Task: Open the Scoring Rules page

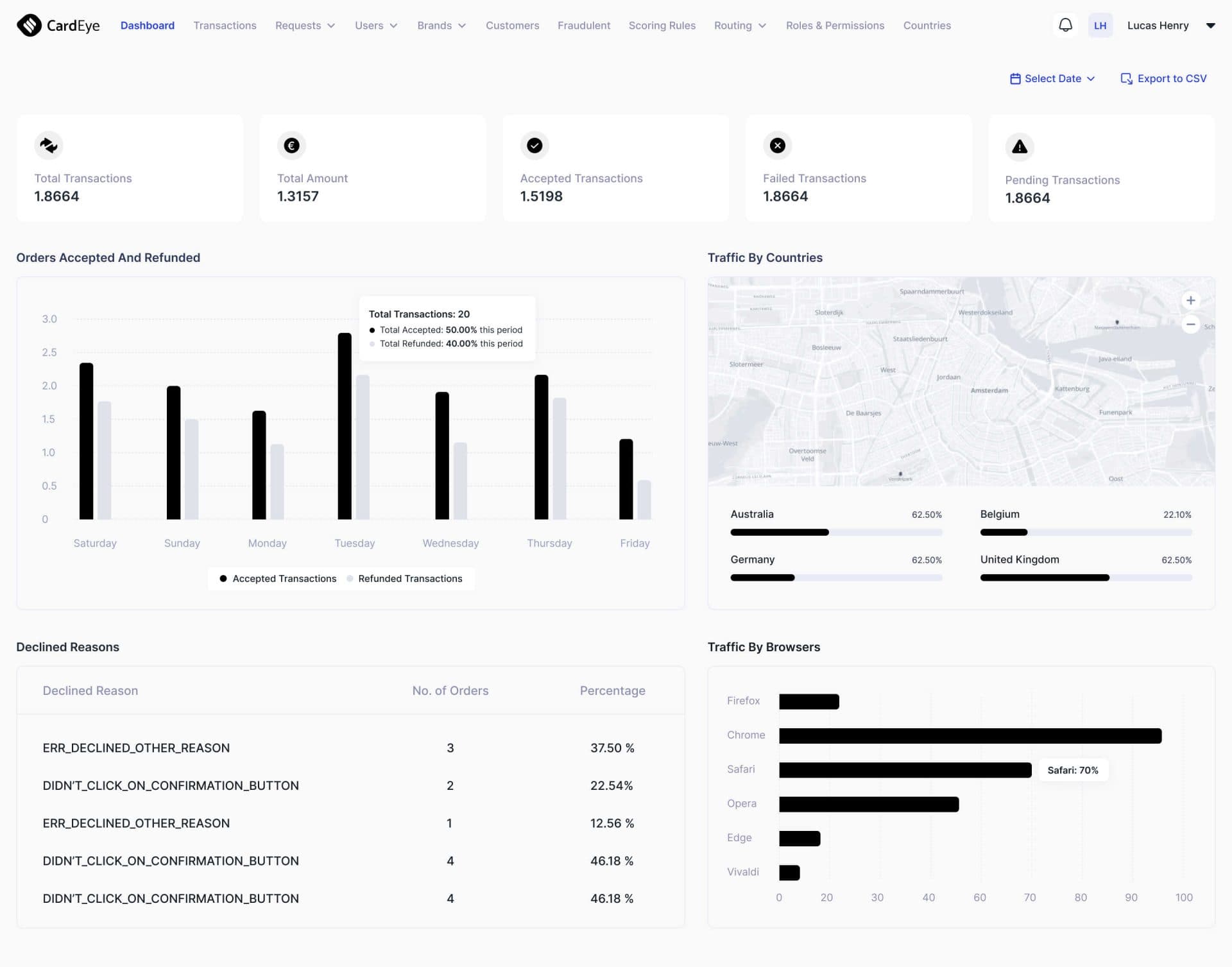Action: click(x=662, y=26)
